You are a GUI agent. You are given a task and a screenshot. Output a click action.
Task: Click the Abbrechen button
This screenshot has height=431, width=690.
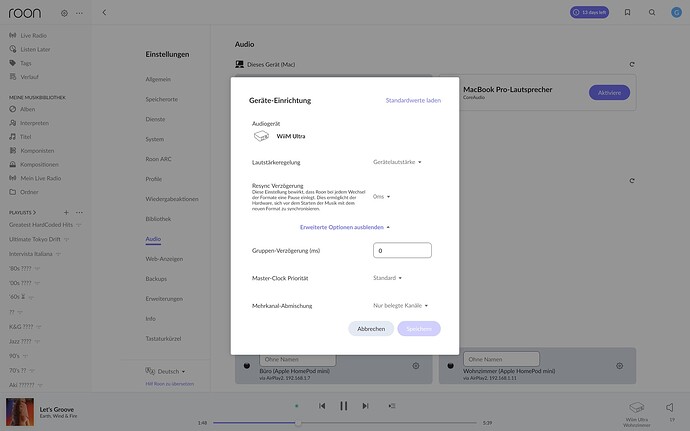[x=371, y=329]
